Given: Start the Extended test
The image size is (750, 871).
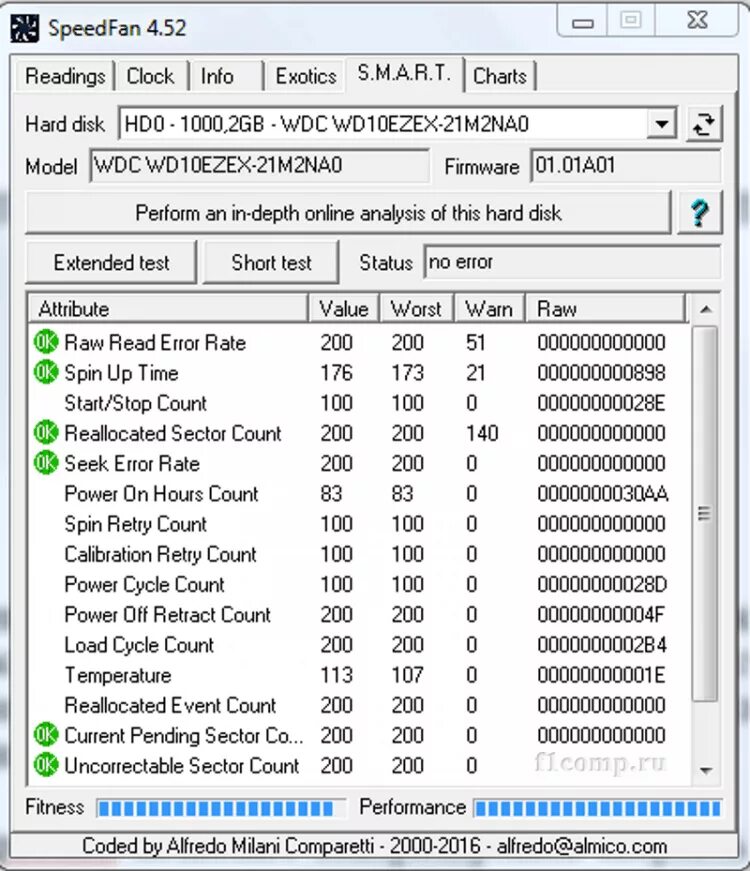Looking at the screenshot, I should click(x=112, y=263).
